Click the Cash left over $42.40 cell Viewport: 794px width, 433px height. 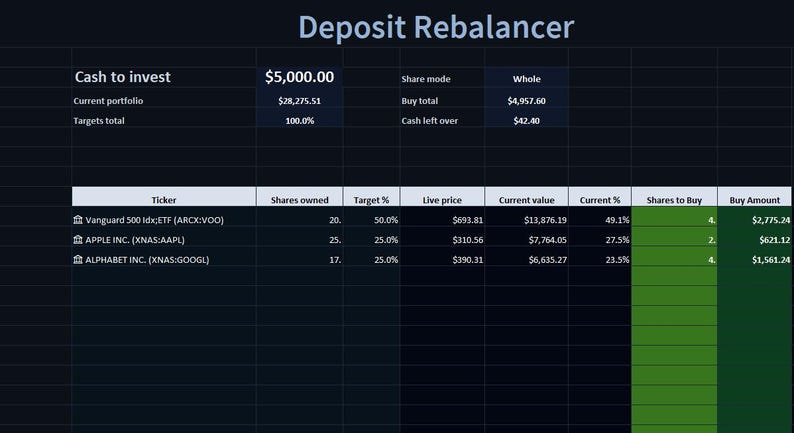pos(527,121)
